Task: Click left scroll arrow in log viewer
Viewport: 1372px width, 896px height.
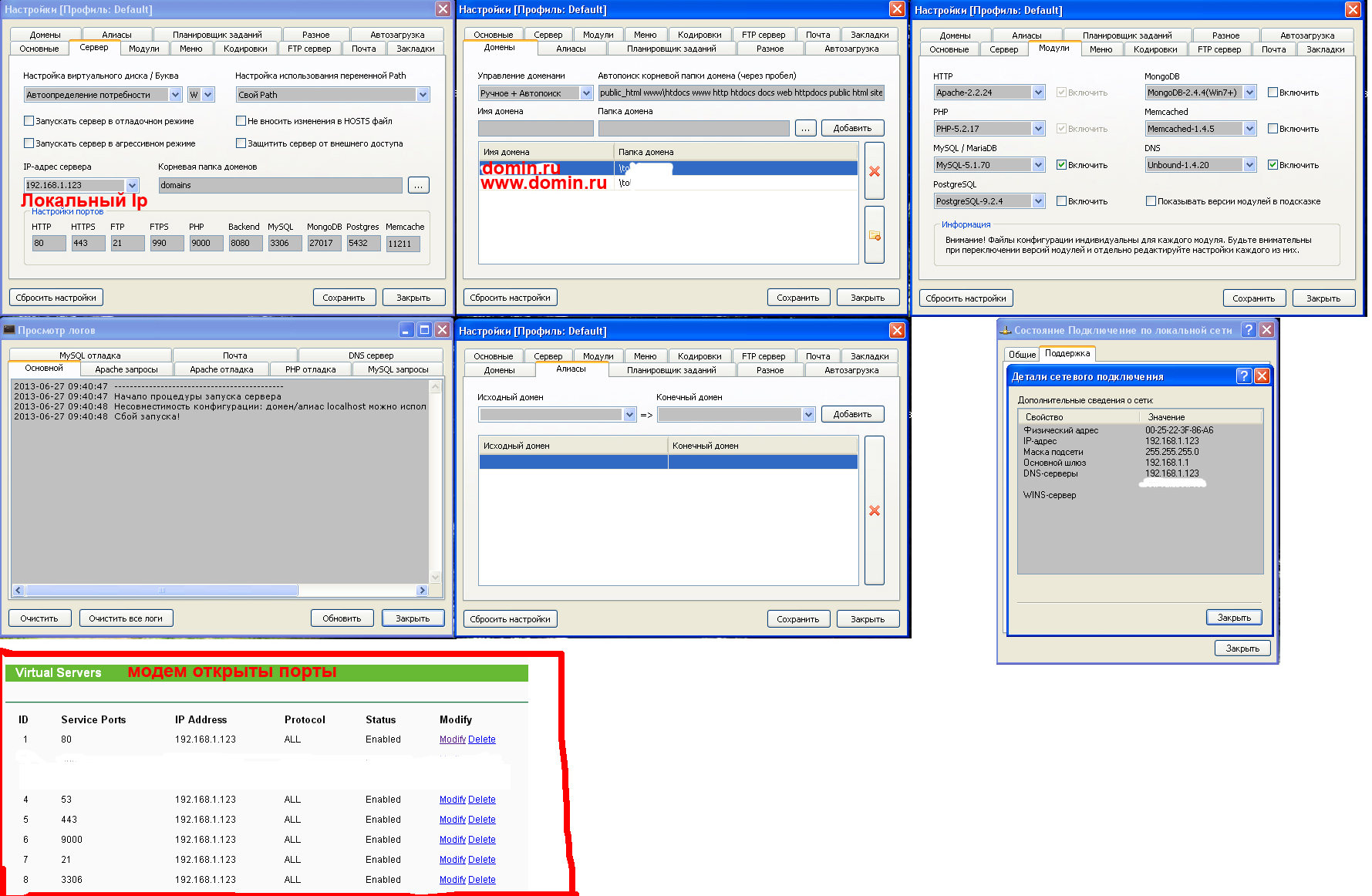Action: click(x=19, y=591)
